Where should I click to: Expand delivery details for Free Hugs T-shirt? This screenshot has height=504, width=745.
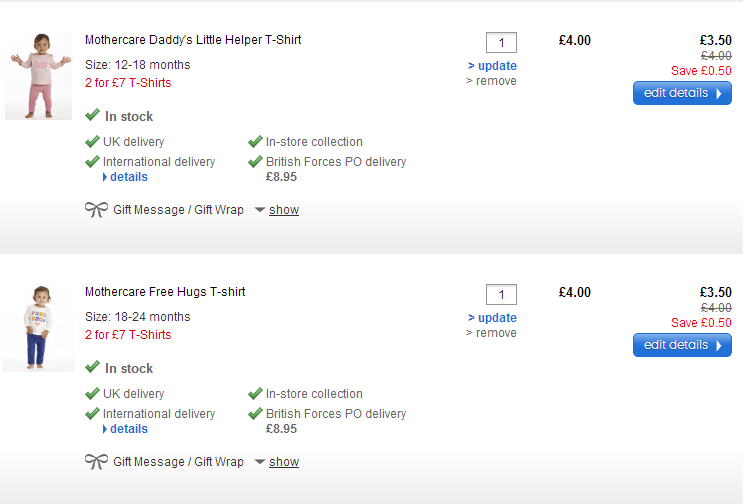coord(128,429)
